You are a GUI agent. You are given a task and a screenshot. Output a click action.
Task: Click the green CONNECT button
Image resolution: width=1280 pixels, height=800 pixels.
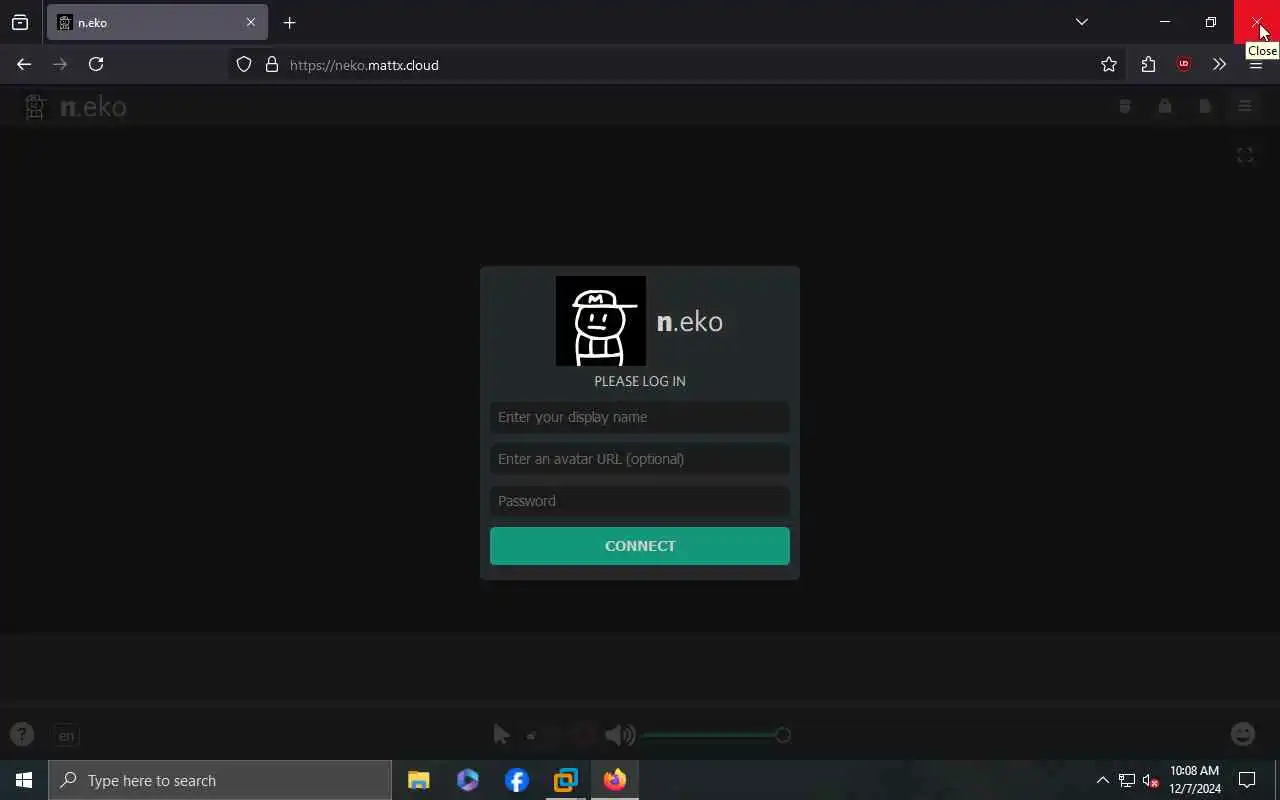click(x=640, y=546)
